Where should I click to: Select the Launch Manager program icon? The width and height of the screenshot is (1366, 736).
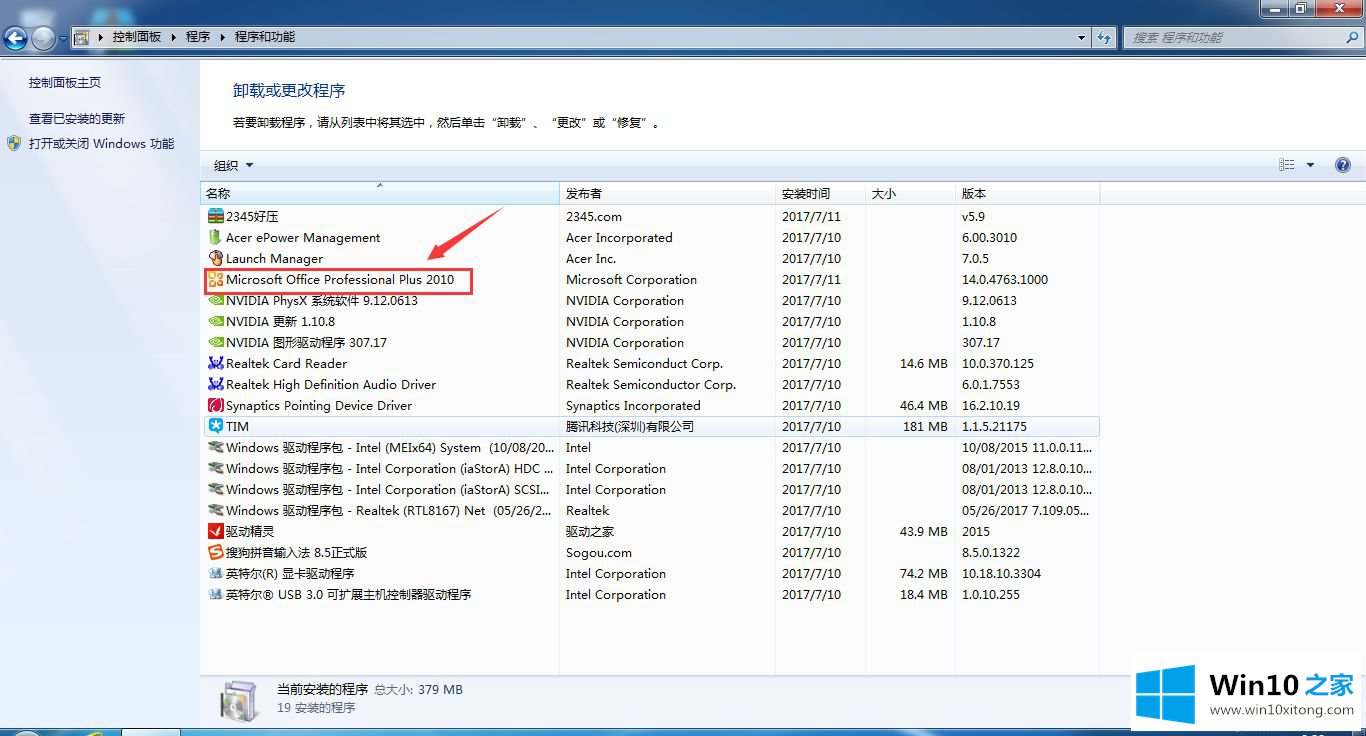[215, 258]
